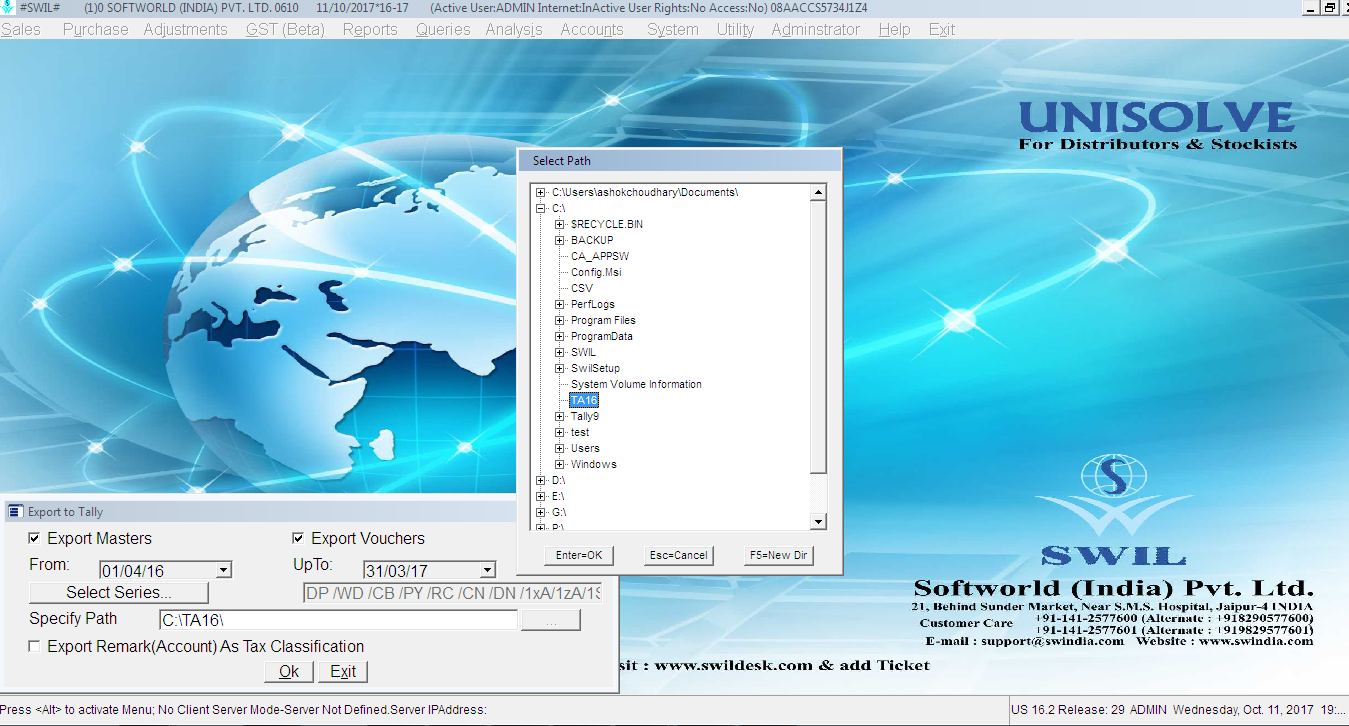Click the Export to Tally window icon

click(x=15, y=512)
